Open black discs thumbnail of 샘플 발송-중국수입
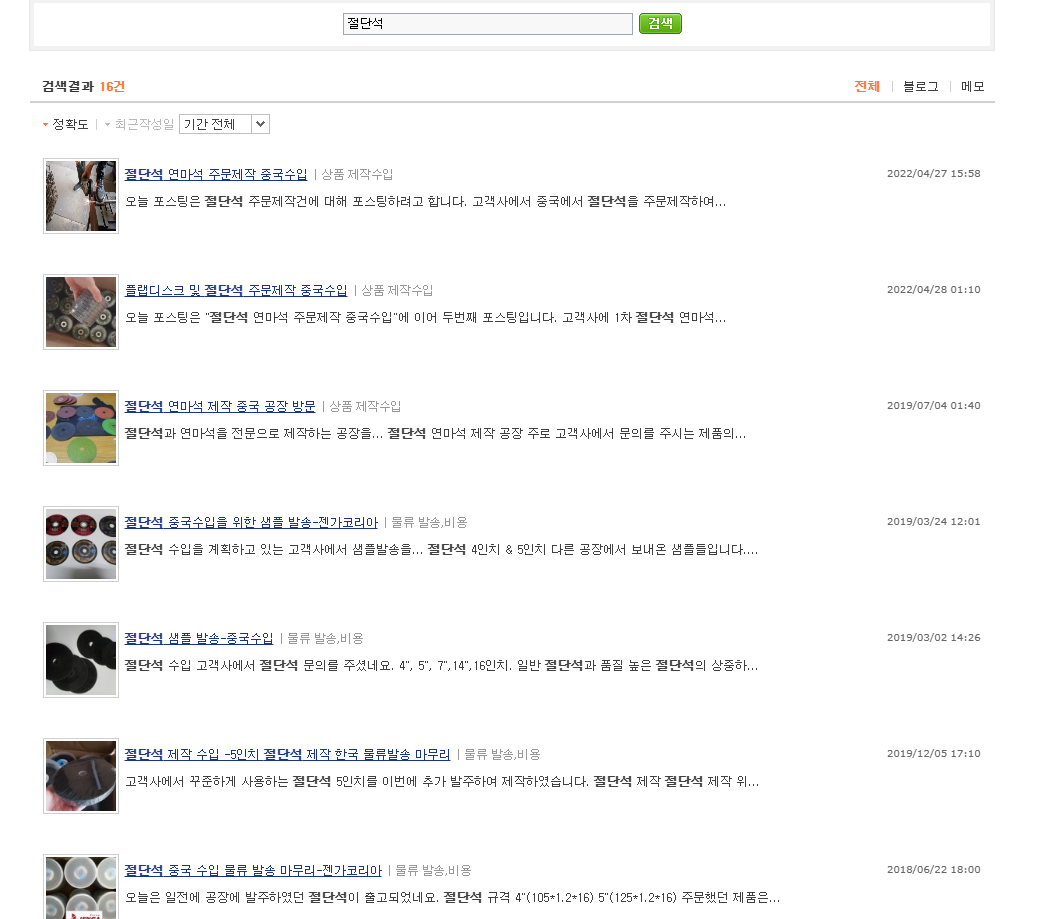 click(x=81, y=660)
